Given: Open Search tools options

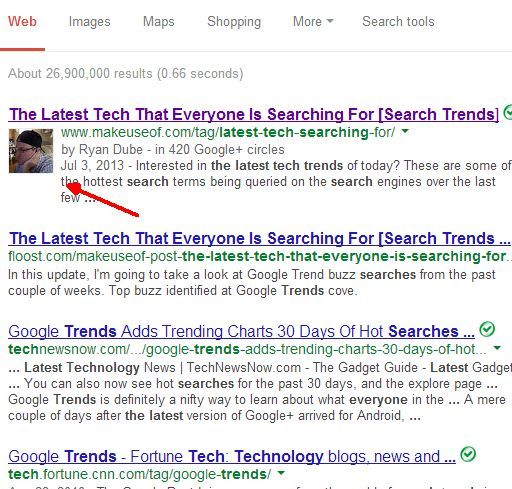Looking at the screenshot, I should tap(398, 22).
